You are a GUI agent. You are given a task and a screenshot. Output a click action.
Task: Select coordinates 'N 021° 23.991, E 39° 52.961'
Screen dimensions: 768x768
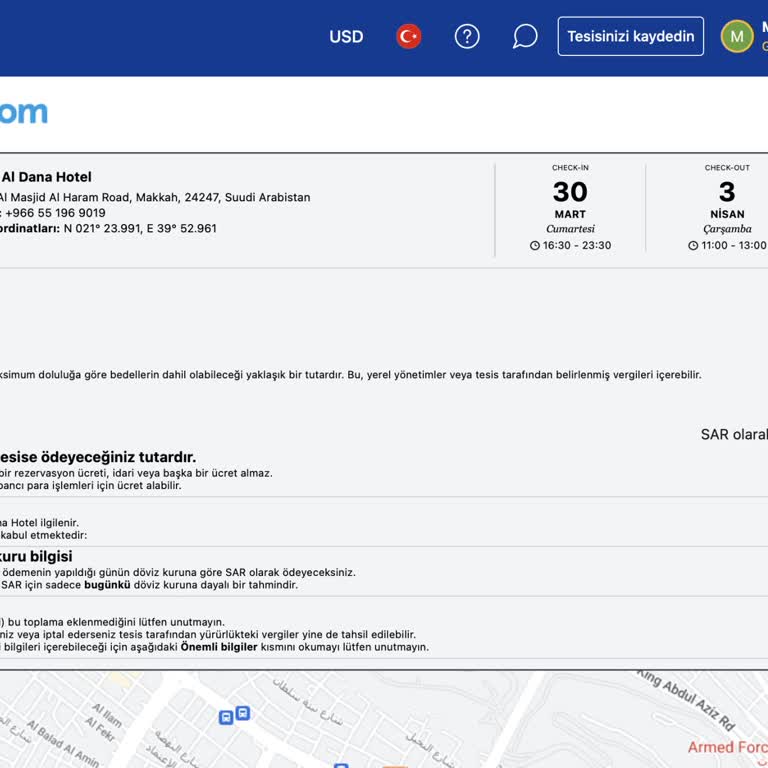(140, 229)
